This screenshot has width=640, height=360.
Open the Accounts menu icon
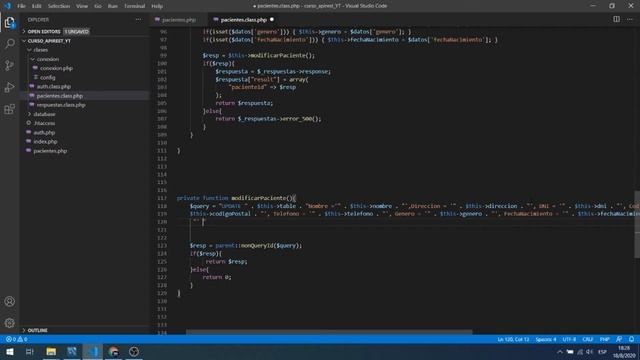pos(9,302)
